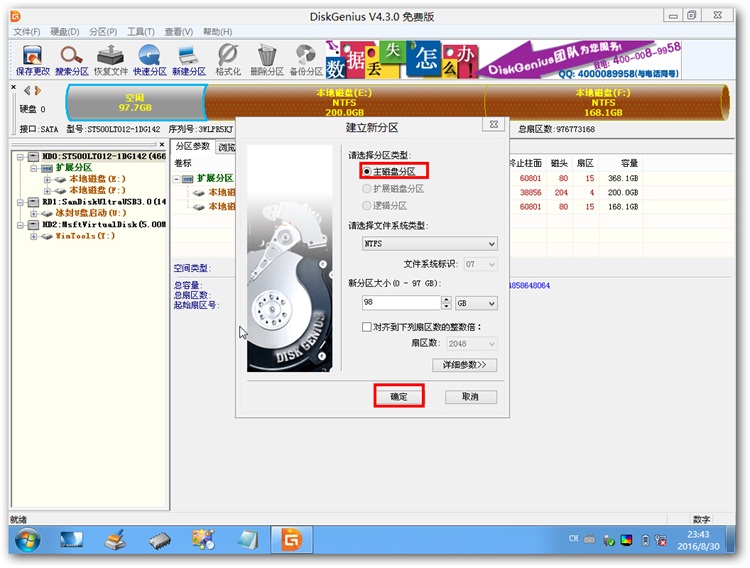Open the memory chip taskbar icon
This screenshot has width=750, height=568.
(159, 541)
